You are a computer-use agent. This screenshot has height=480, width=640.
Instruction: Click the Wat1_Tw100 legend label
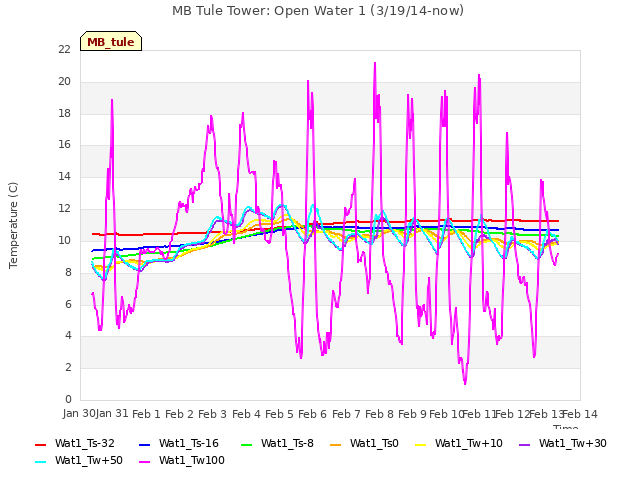pyautogui.click(x=192, y=461)
